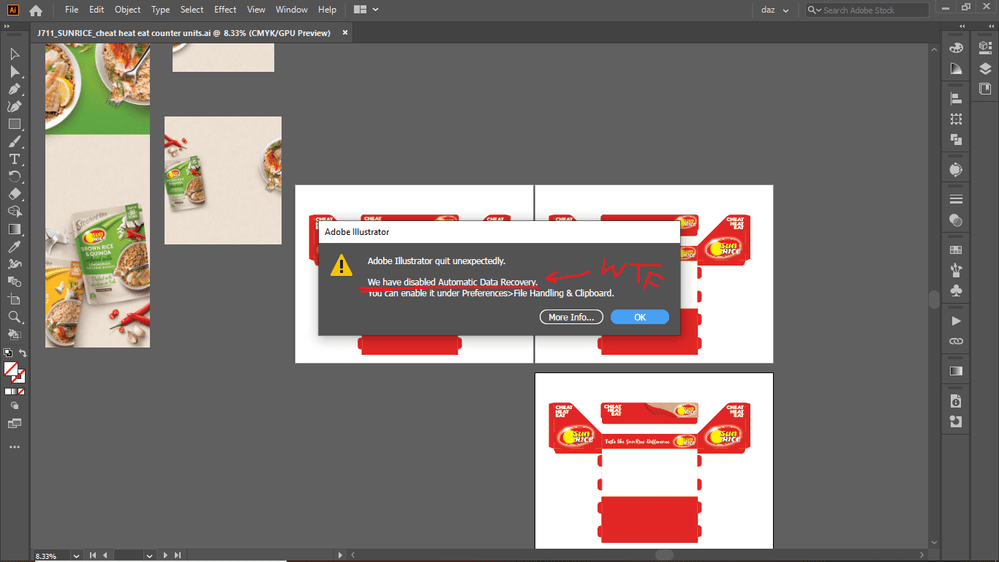The height and width of the screenshot is (562, 999).
Task: Open the Transparency panel icon
Action: click(956, 220)
